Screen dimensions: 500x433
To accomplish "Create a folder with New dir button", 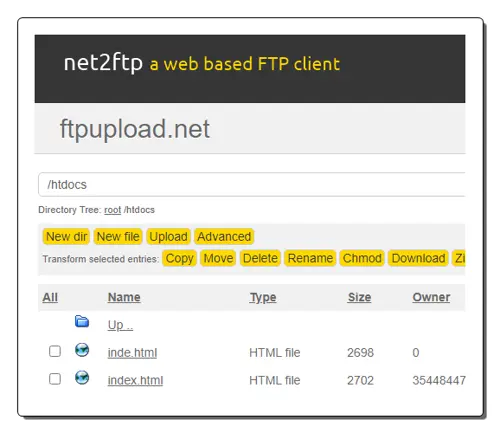I will click(x=66, y=237).
